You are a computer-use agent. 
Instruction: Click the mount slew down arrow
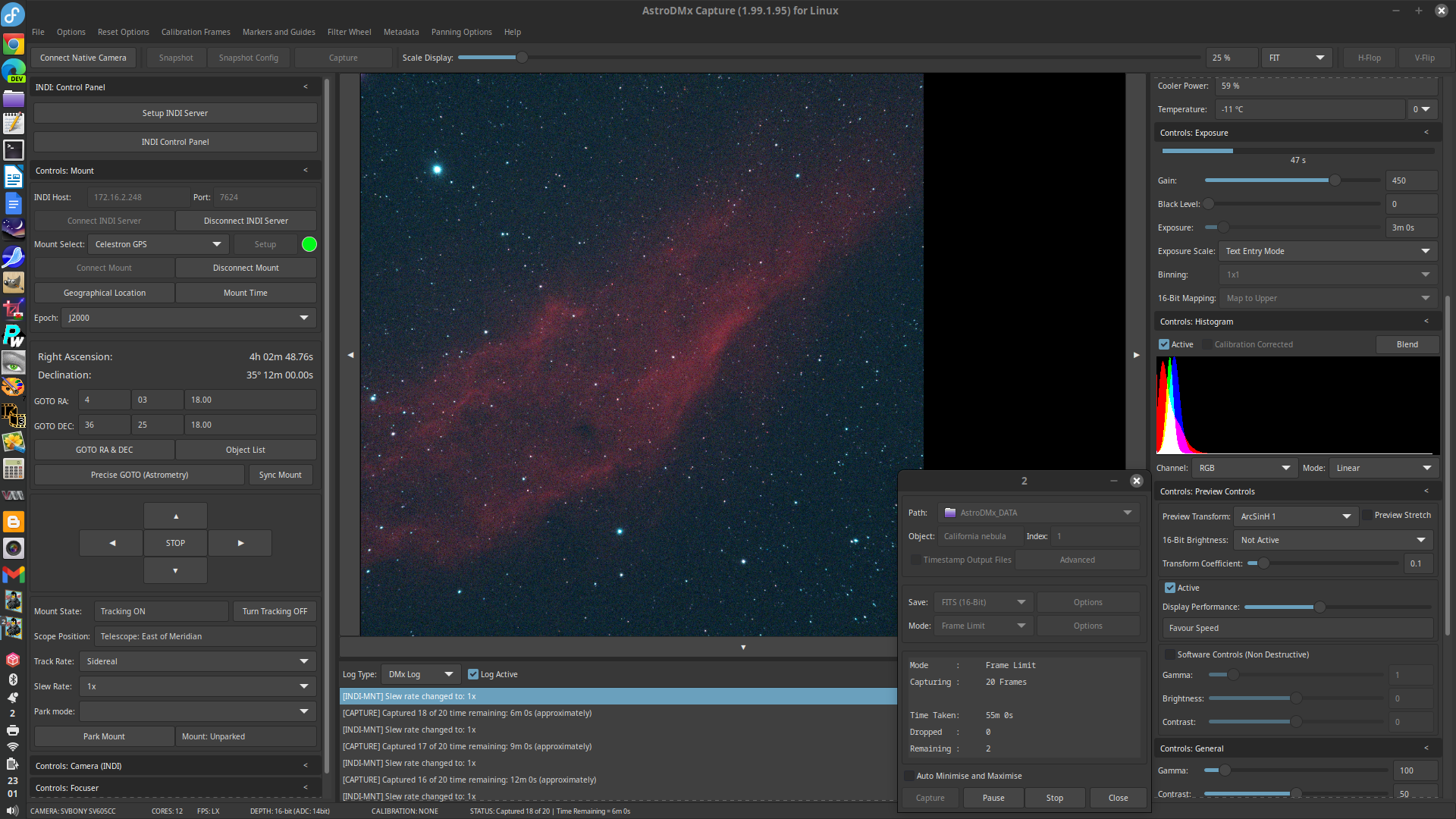tap(175, 570)
